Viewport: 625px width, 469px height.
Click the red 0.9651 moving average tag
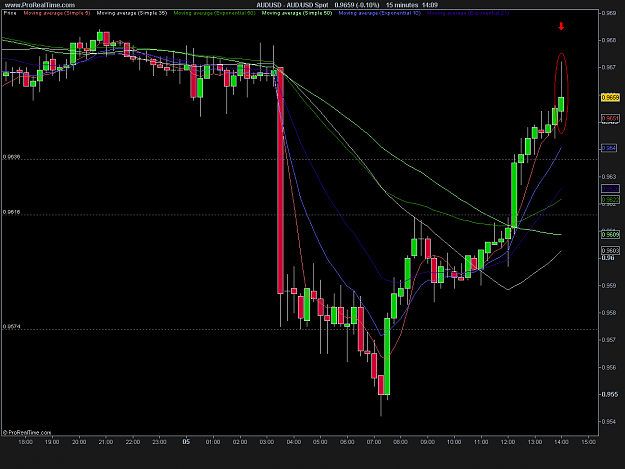pos(610,118)
